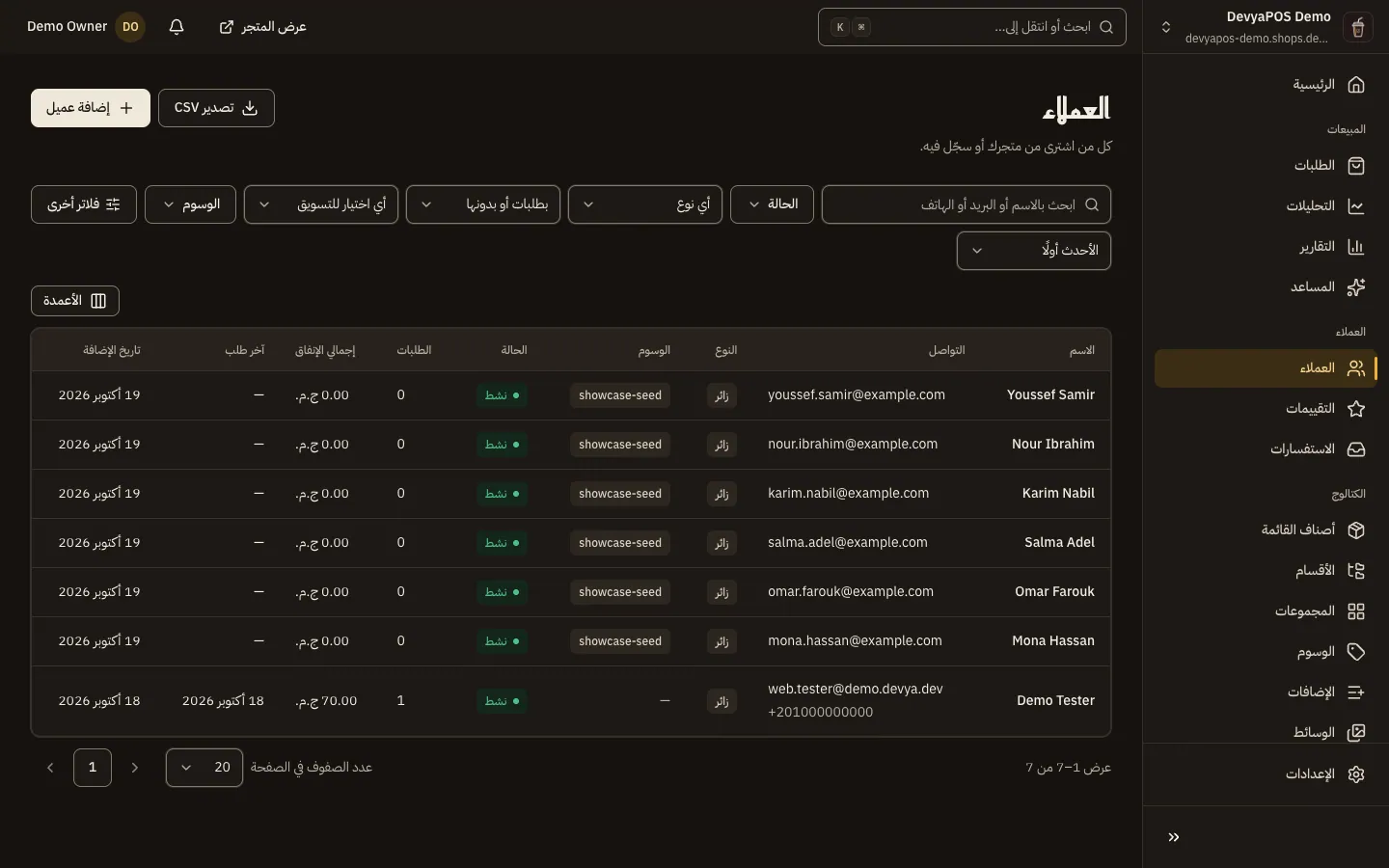Open the الحالة status filter dropdown
Image resolution: width=1389 pixels, height=868 pixels.
772,204
